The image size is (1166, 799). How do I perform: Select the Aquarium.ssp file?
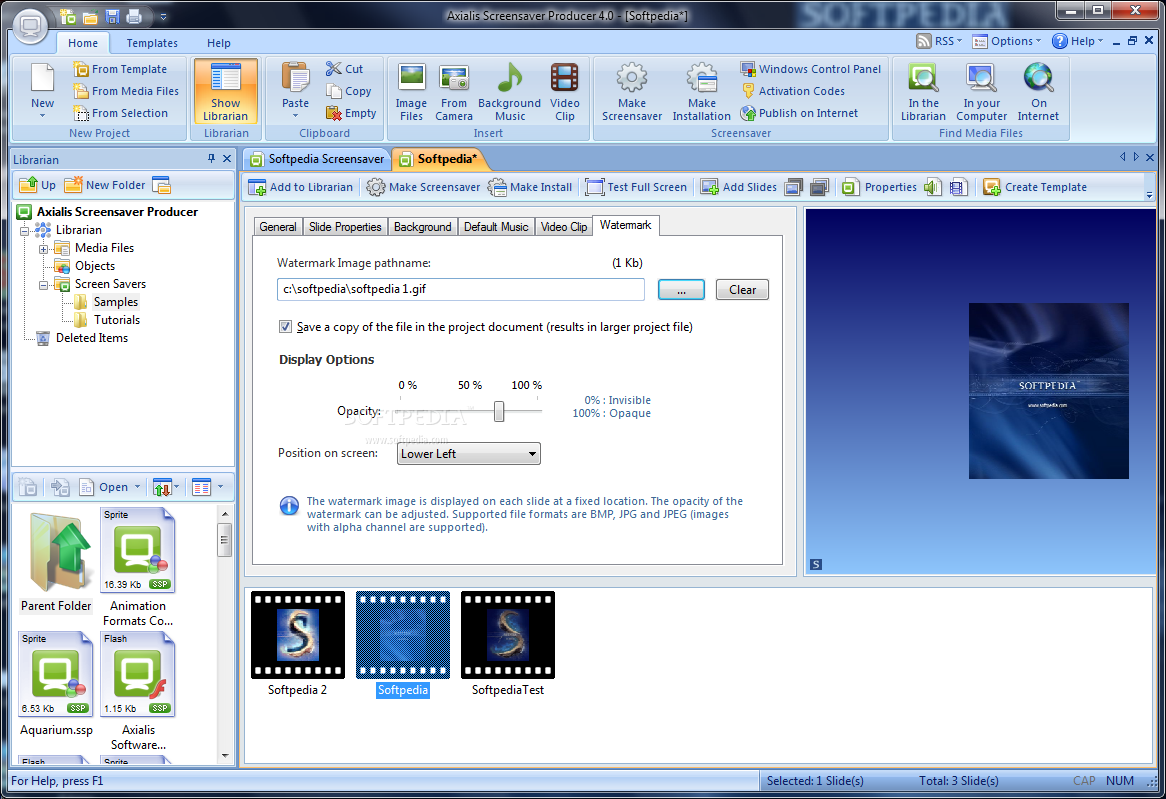[x=57, y=684]
